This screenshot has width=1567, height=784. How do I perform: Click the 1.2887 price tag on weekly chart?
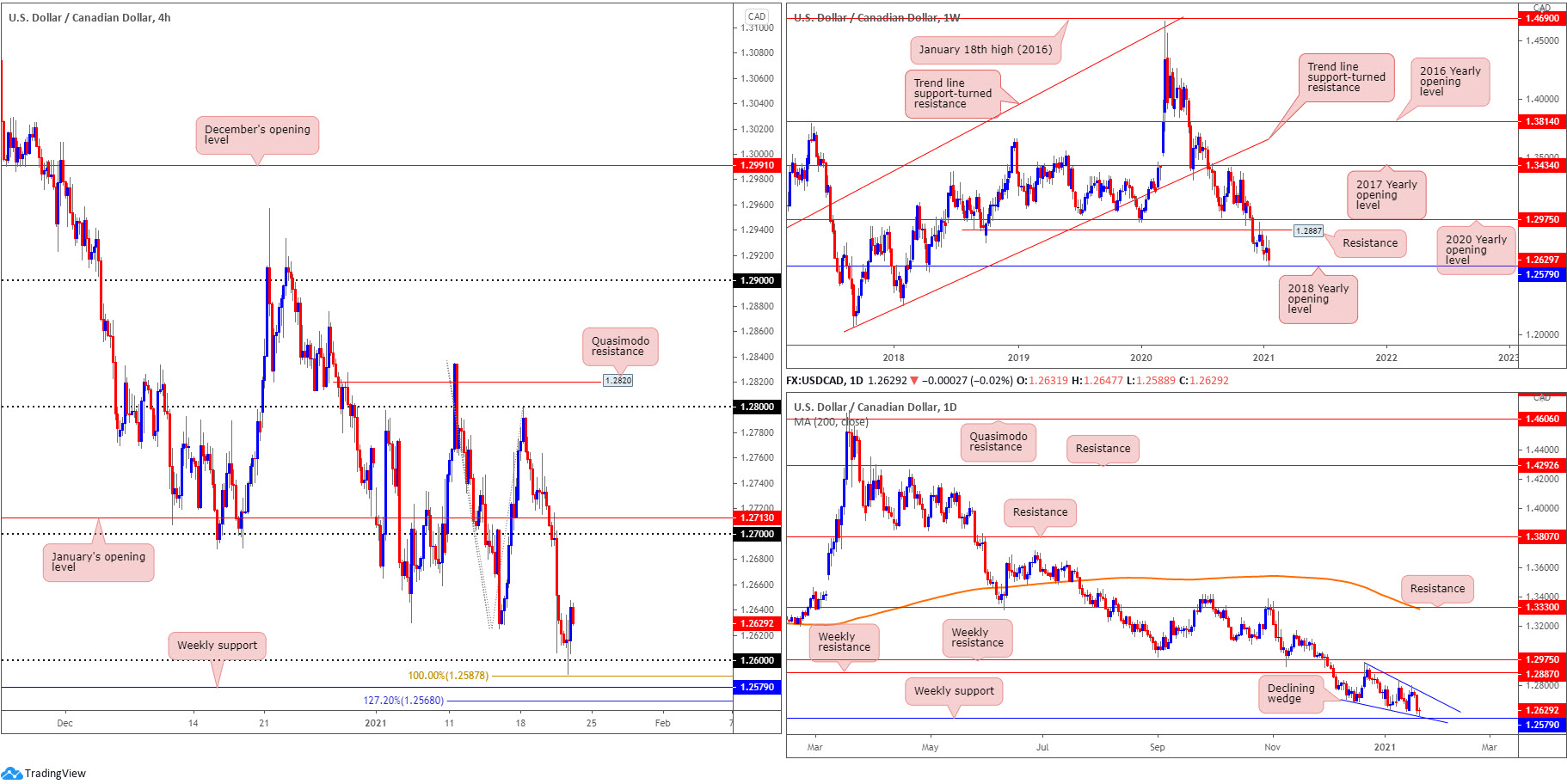[1309, 230]
